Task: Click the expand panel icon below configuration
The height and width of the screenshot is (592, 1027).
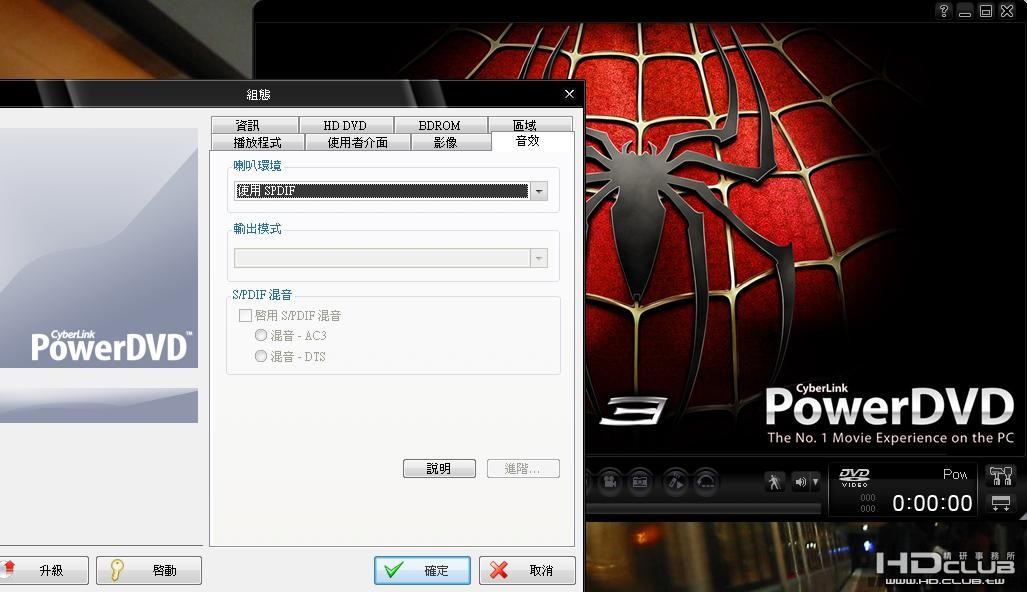Action: click(x=1001, y=503)
